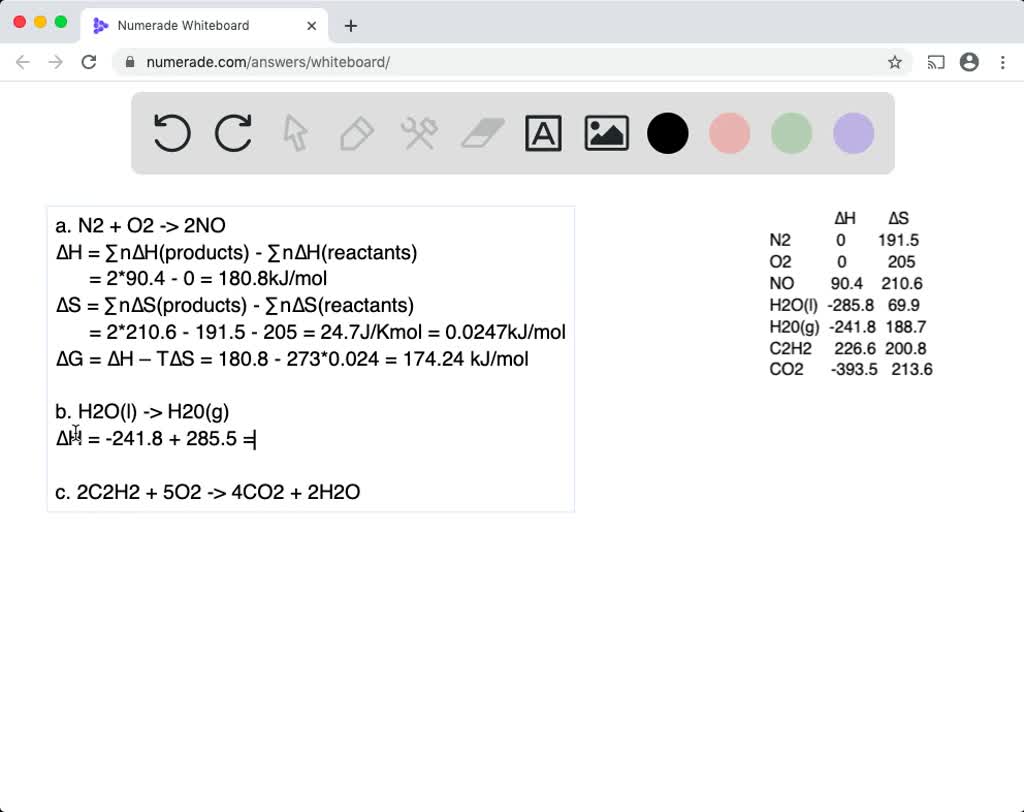Open the crossed-tools utility icon
The height and width of the screenshot is (812, 1024).
[x=418, y=132]
